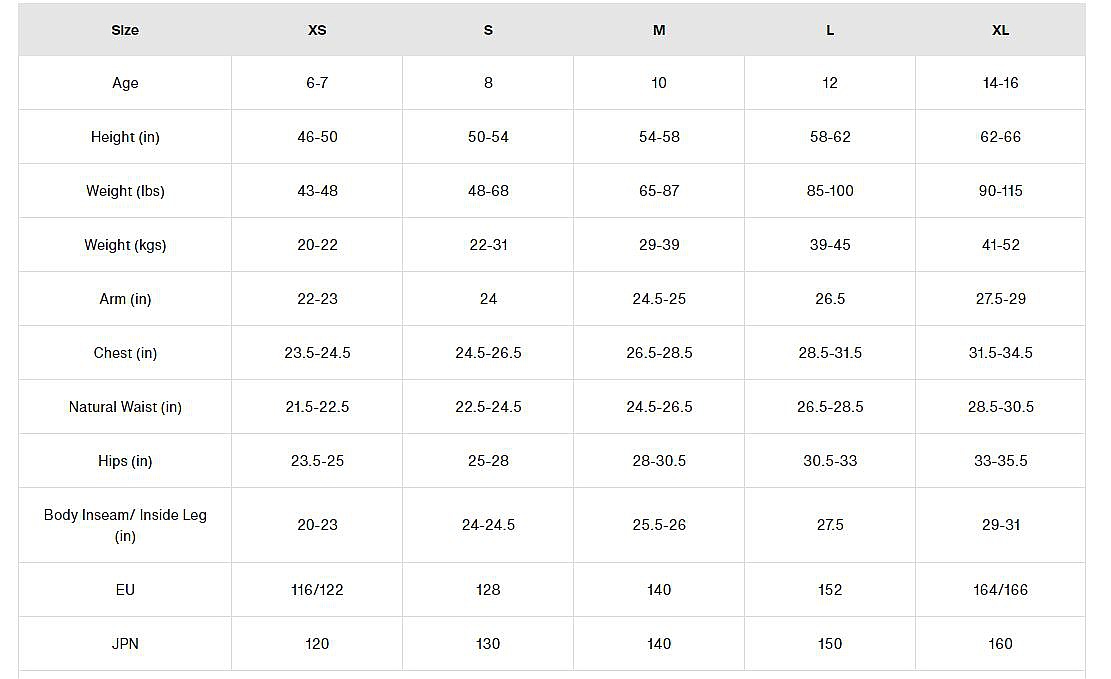Select the Body Inseam/ Inside Leg label

point(125,525)
